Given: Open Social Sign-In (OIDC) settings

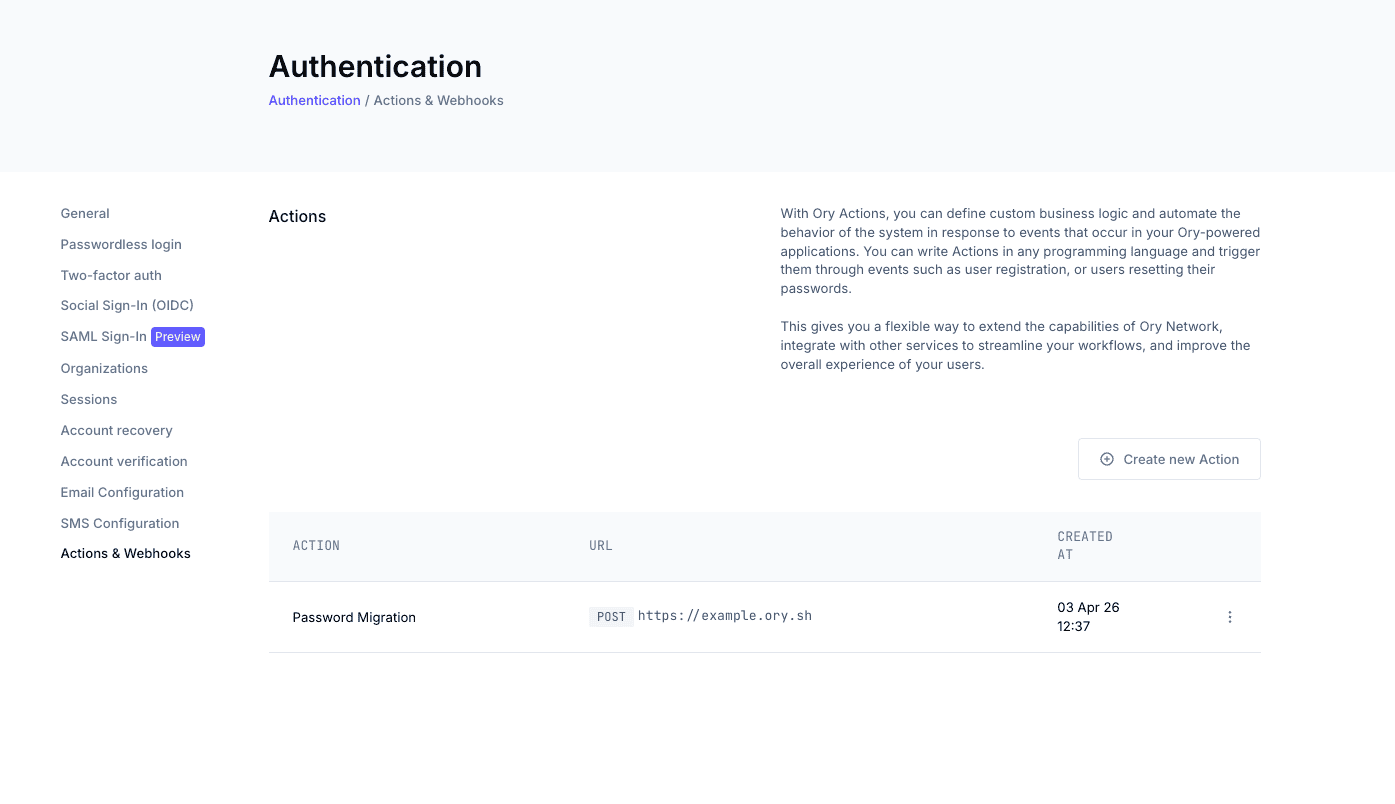Looking at the screenshot, I should [x=126, y=305].
